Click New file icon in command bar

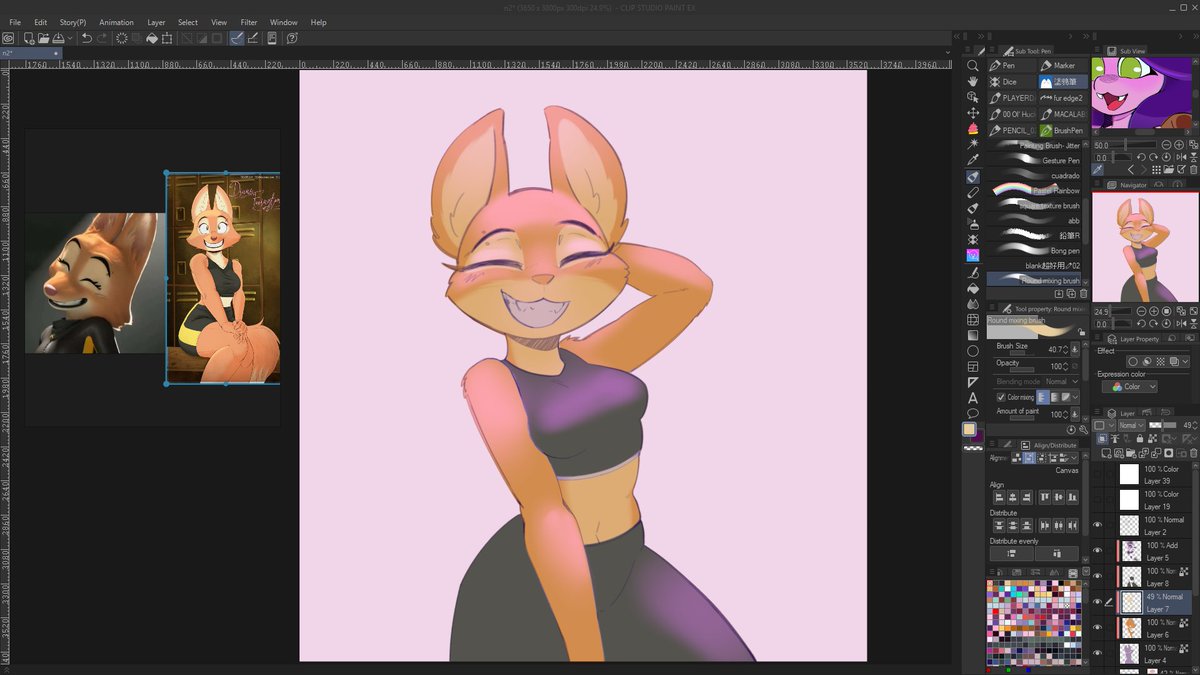click(30, 38)
